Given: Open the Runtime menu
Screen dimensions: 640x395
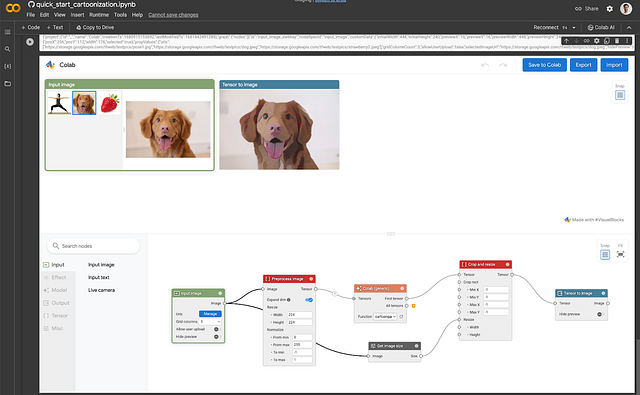Looking at the screenshot, I should [99, 15].
